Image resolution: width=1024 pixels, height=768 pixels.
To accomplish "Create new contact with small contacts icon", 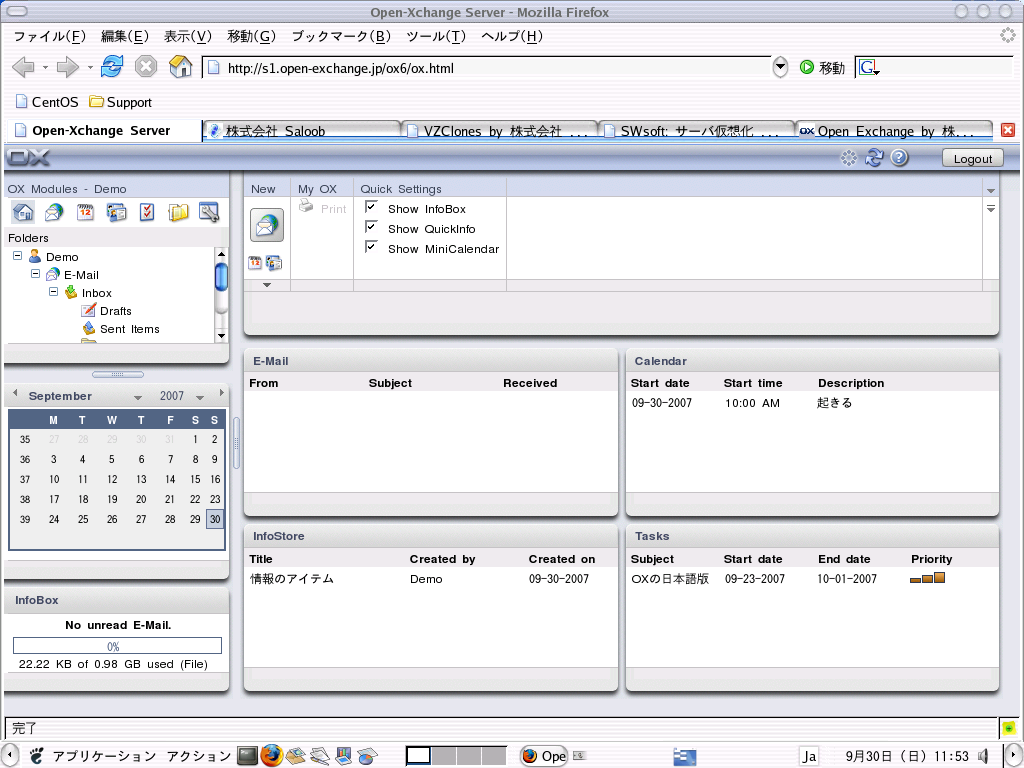I will coord(274,263).
